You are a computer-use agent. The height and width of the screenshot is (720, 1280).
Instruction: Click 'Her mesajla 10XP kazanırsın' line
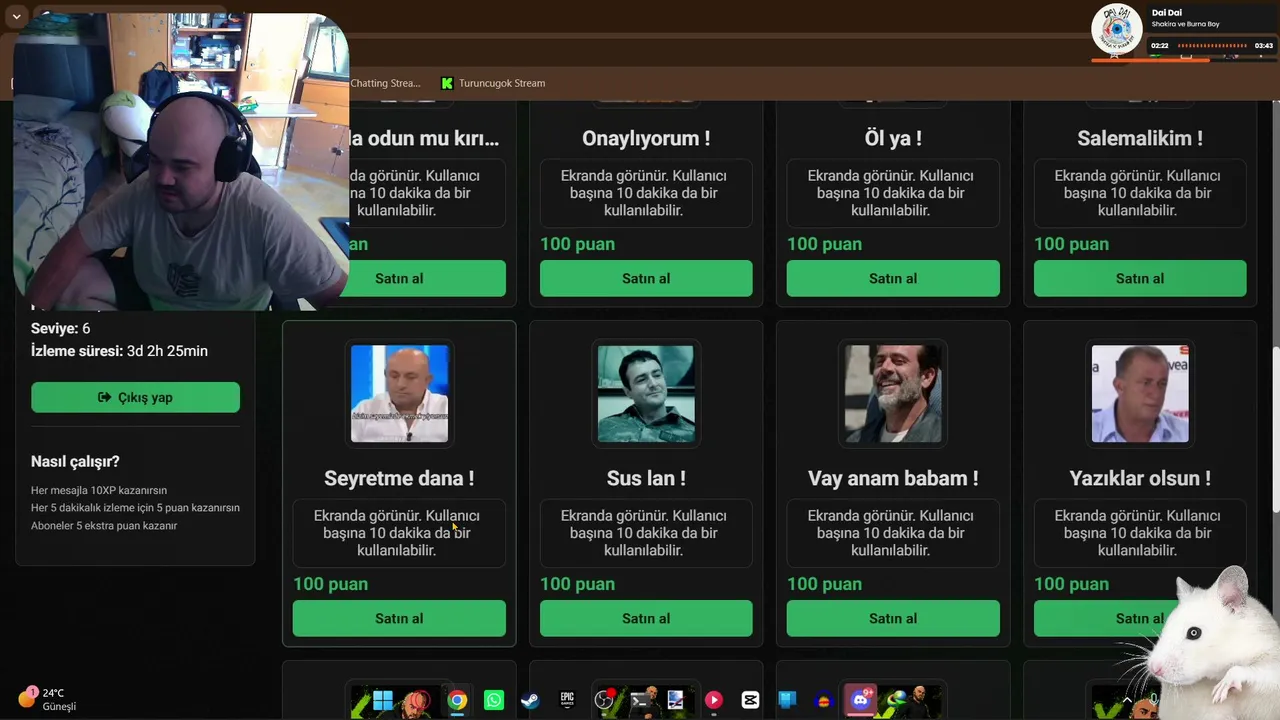[99, 490]
